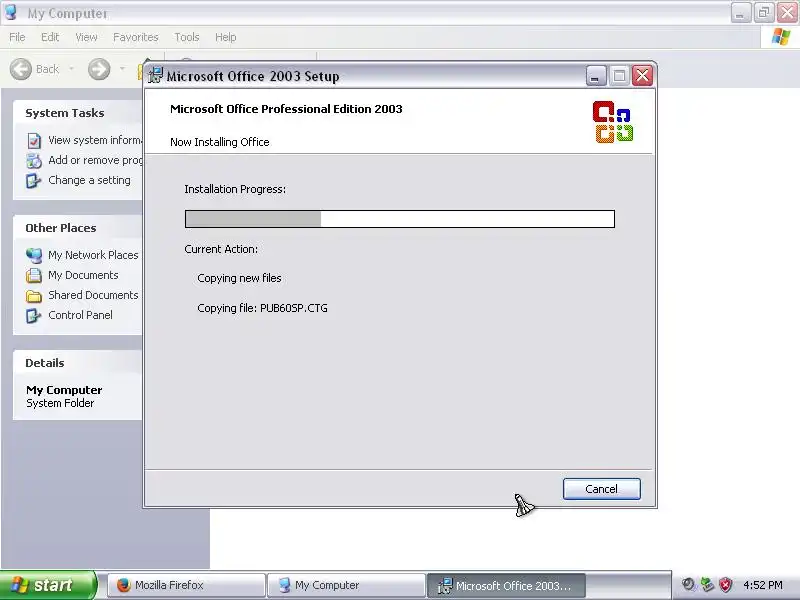Click the Forward arrow in My Computer
The image size is (800, 600).
(x=99, y=69)
